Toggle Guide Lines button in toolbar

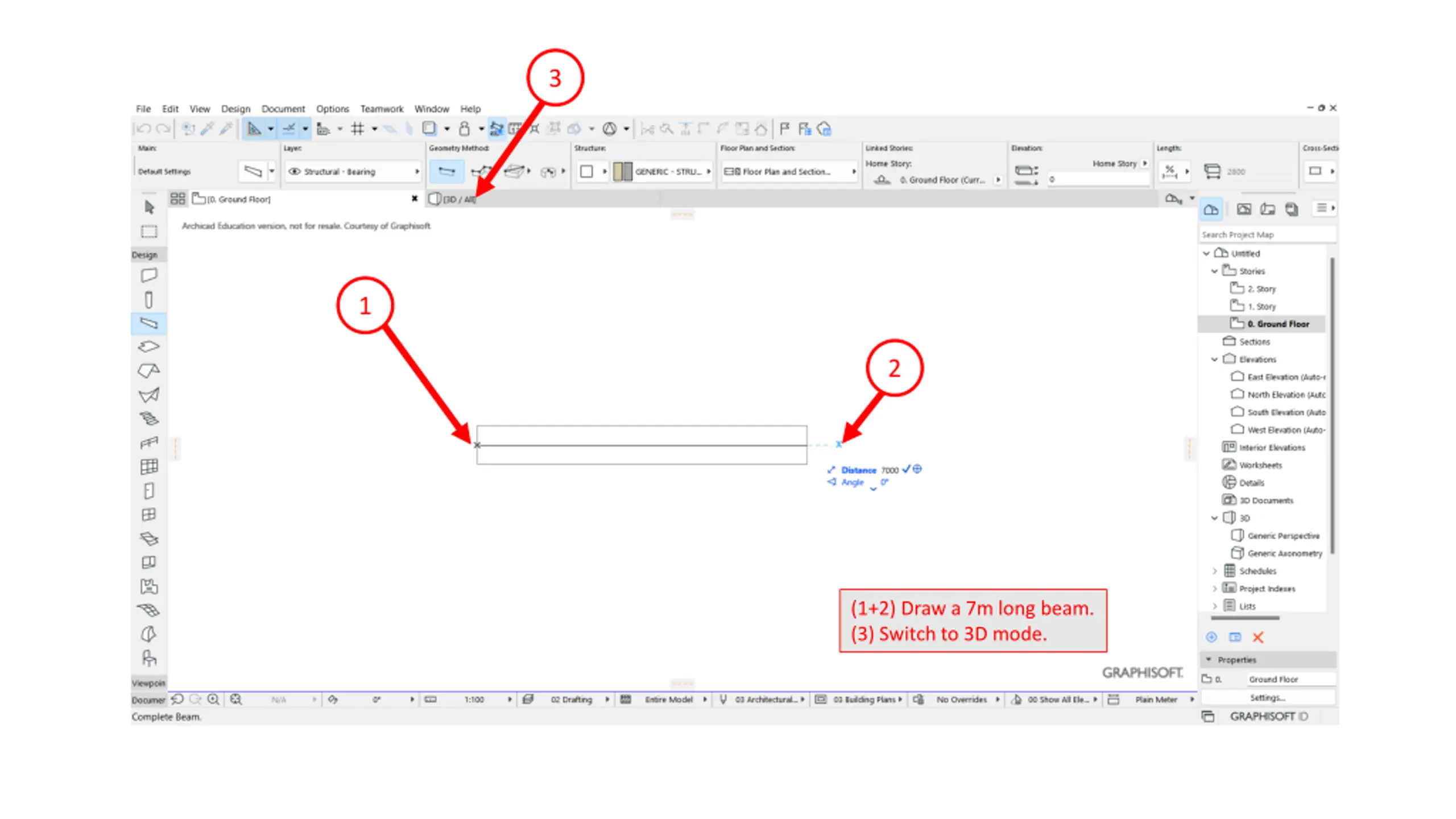coord(254,129)
